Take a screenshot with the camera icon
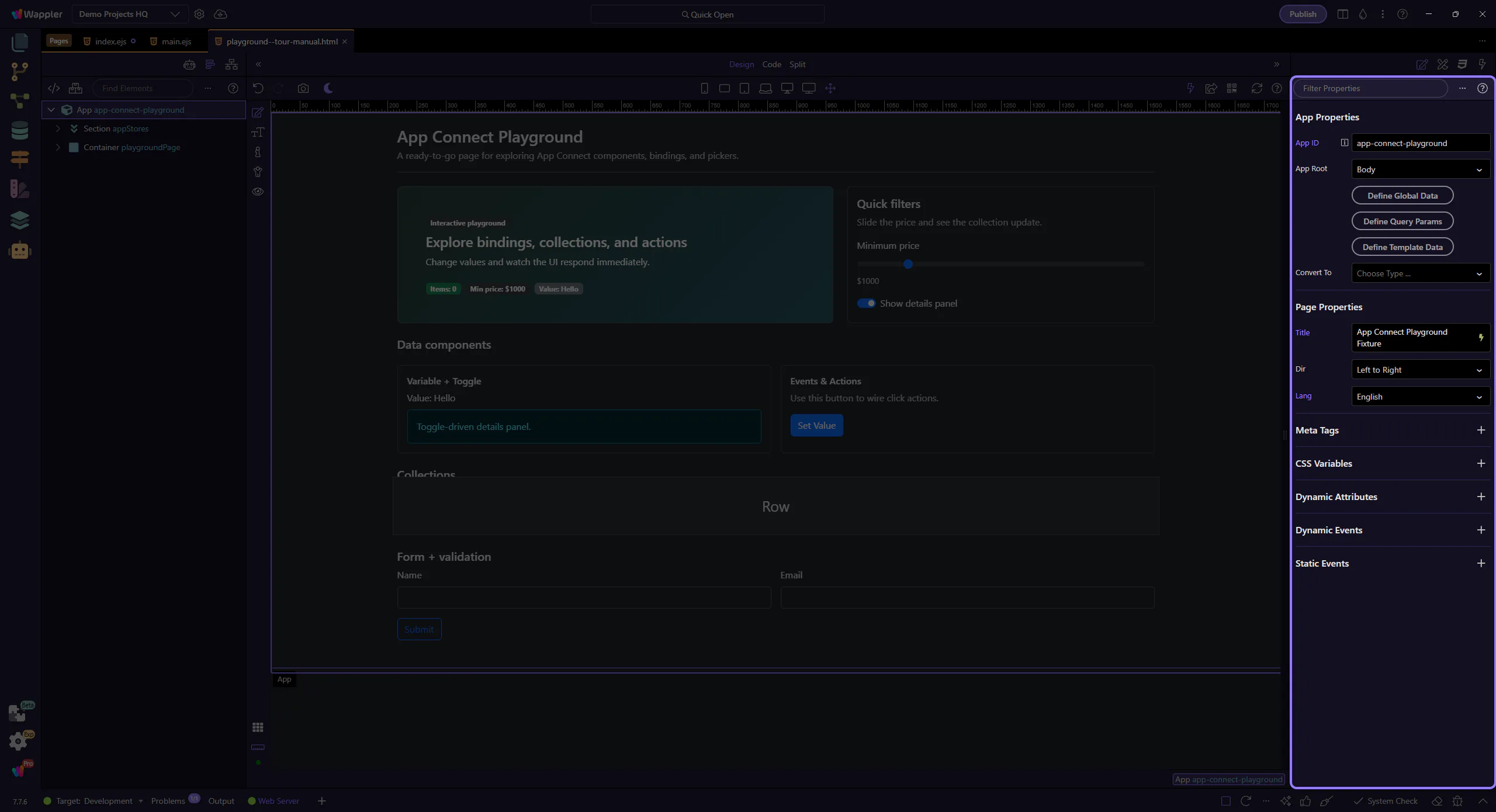 [303, 88]
